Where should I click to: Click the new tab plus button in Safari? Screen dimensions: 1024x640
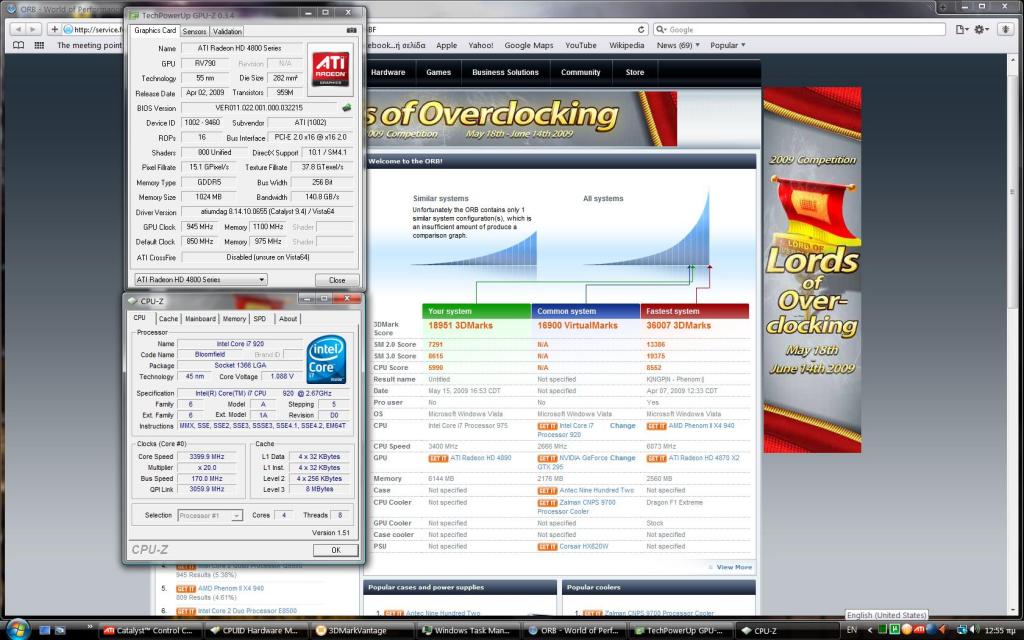click(x=944, y=7)
